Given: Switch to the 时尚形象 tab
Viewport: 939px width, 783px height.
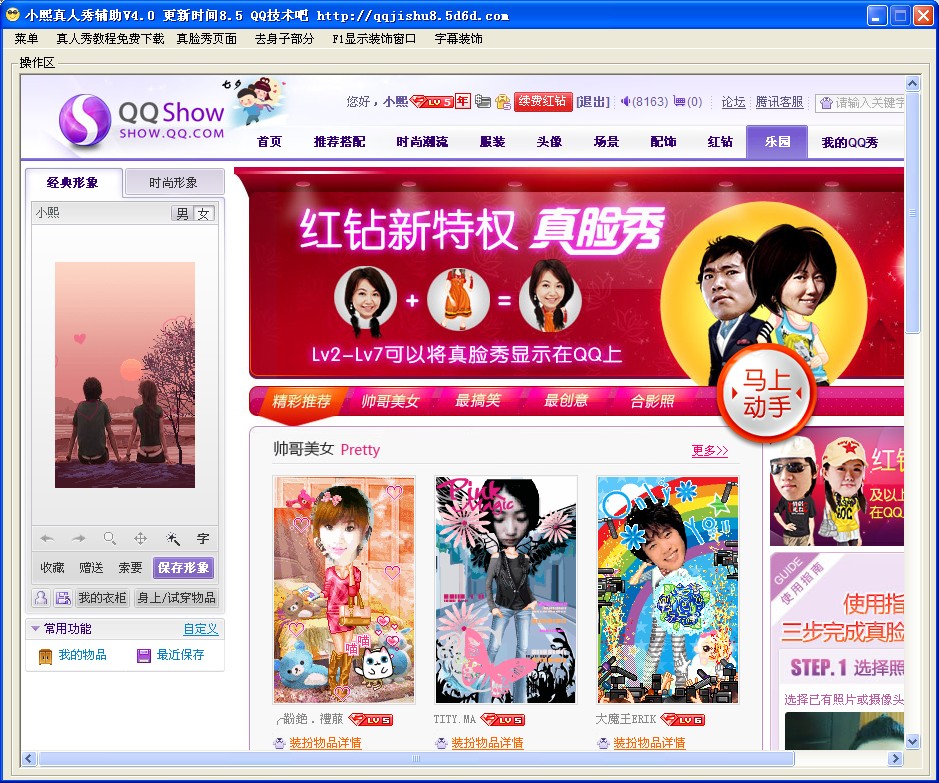Looking at the screenshot, I should [173, 183].
